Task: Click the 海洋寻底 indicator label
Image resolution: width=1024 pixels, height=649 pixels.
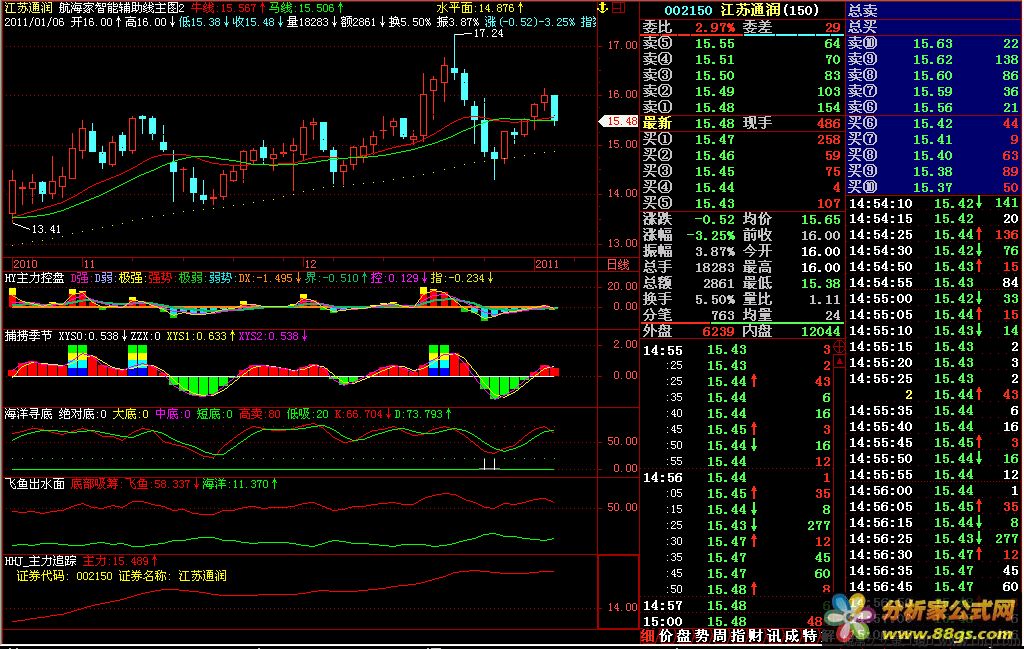Action: pyautogui.click(x=28, y=414)
